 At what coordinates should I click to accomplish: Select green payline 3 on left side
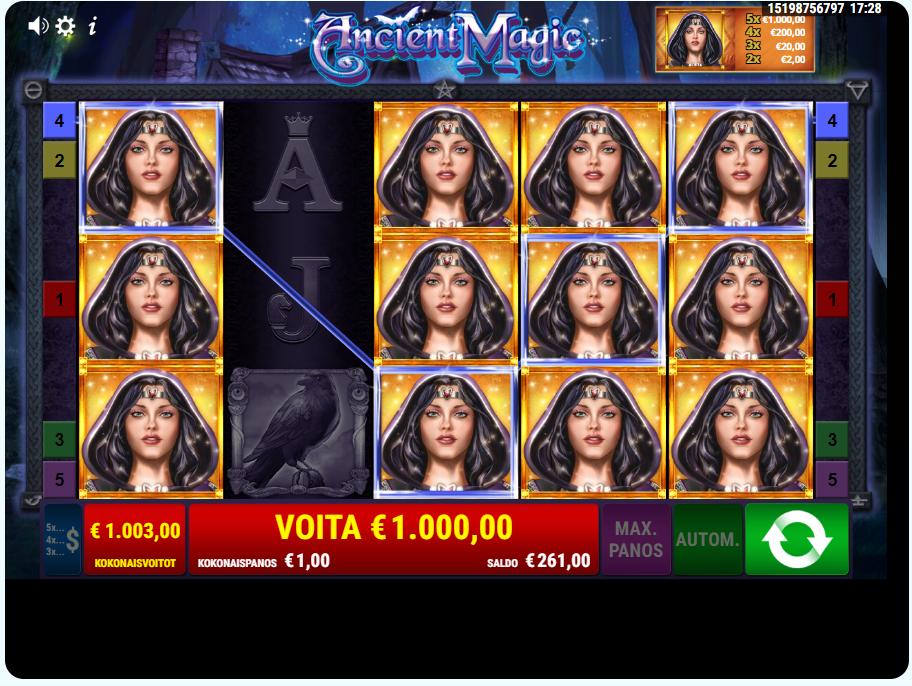pos(59,439)
